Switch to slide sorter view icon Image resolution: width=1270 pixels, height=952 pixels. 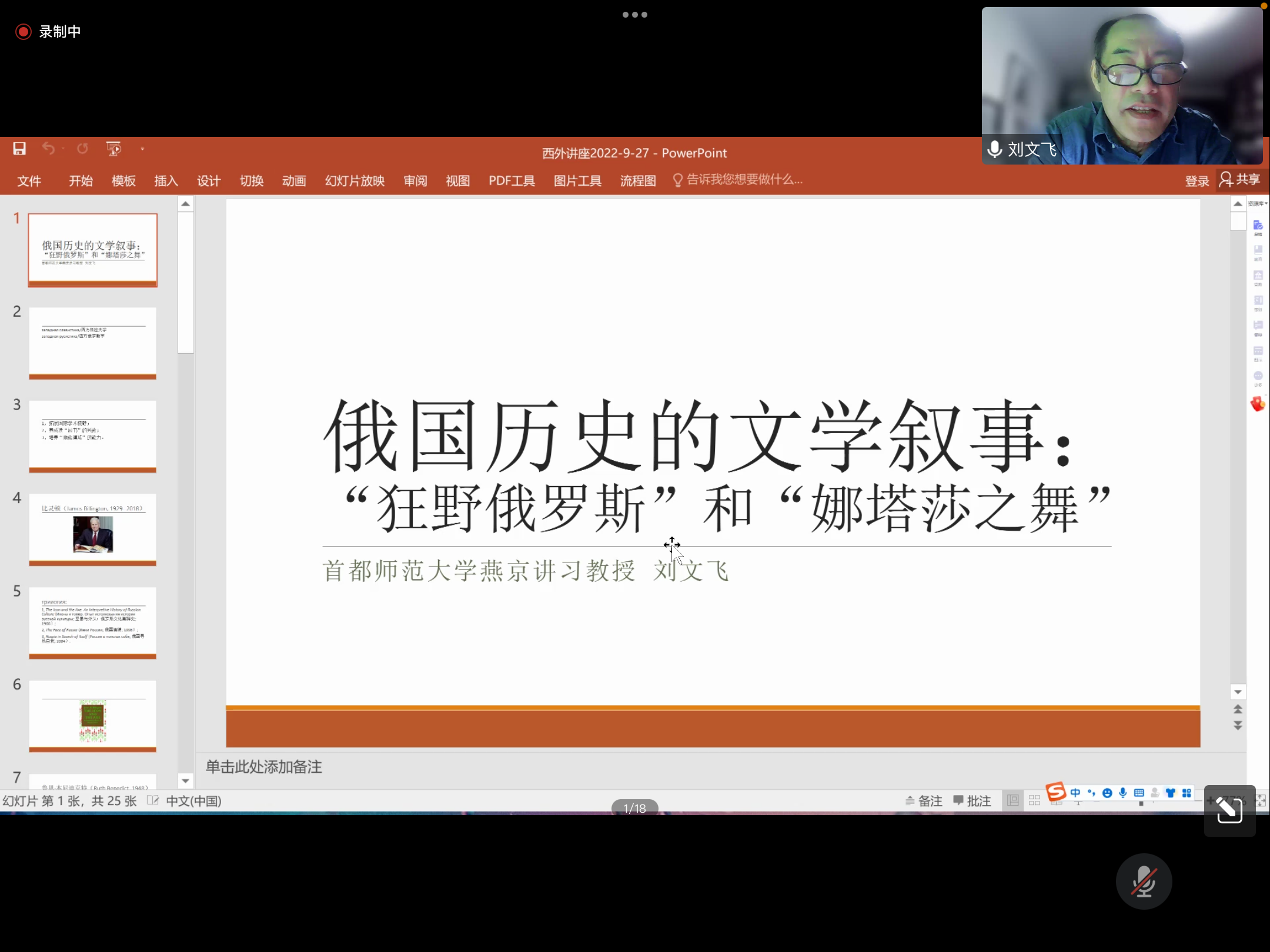tap(1034, 800)
